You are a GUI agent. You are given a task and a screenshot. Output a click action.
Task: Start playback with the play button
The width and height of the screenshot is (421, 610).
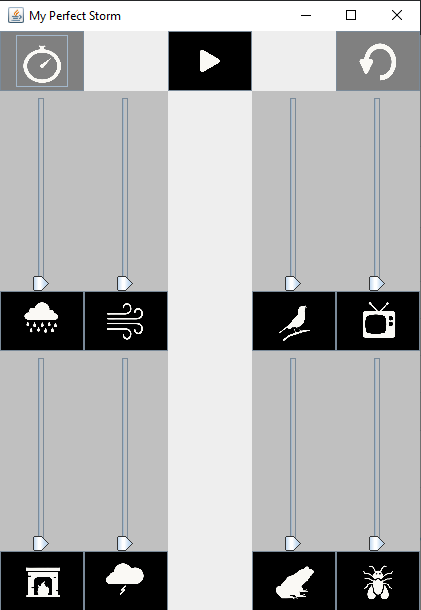point(210,61)
